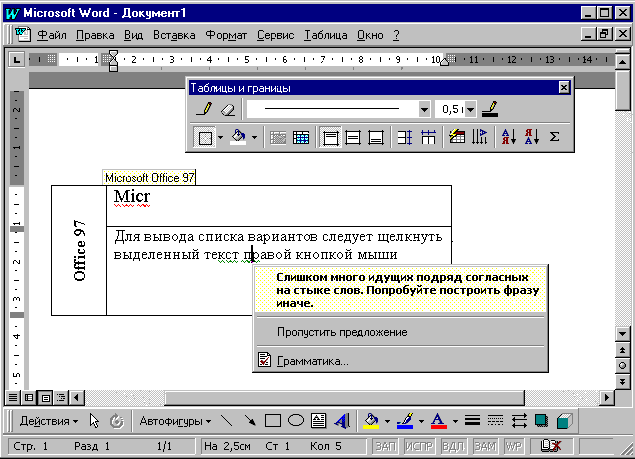The image size is (635, 459).
Task: Switch to Outline view button
Action: pyautogui.click(x=61, y=397)
